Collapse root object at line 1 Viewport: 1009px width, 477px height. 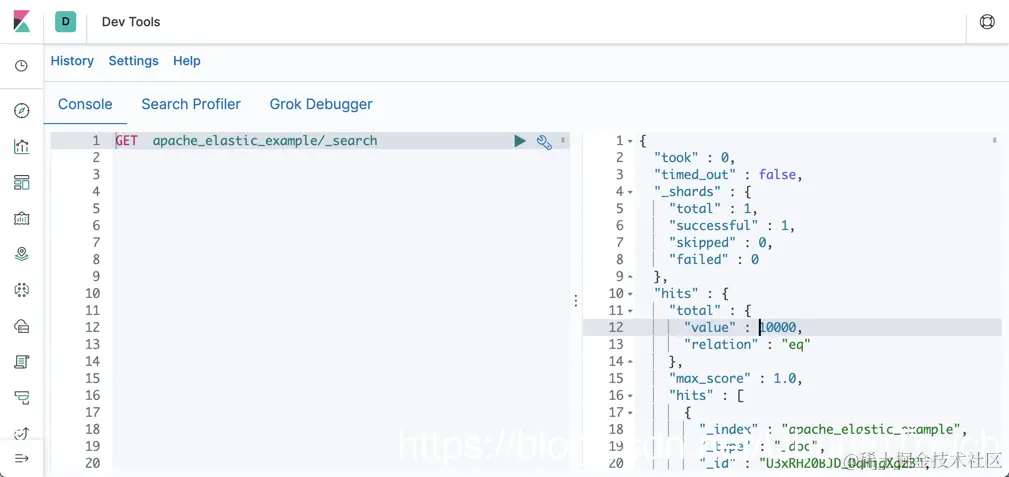631,141
